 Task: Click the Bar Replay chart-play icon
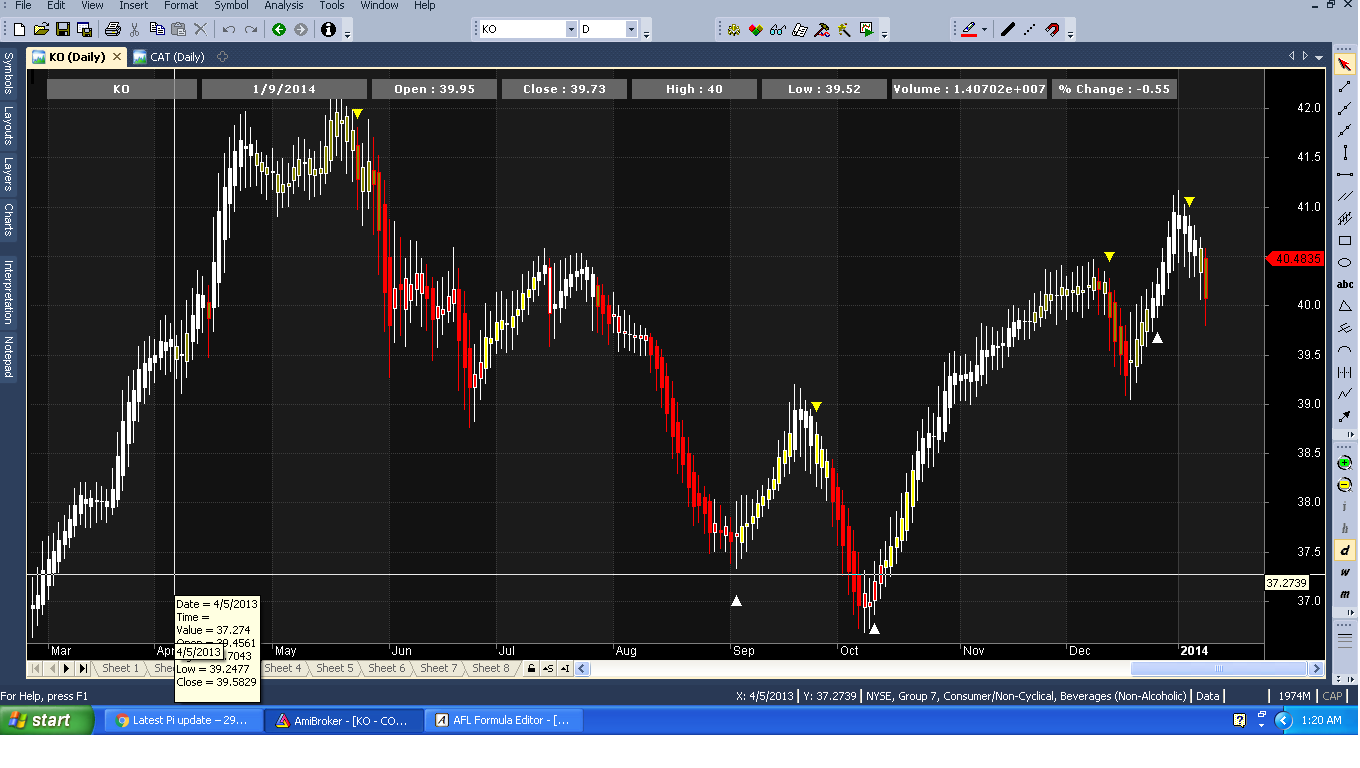[866, 30]
